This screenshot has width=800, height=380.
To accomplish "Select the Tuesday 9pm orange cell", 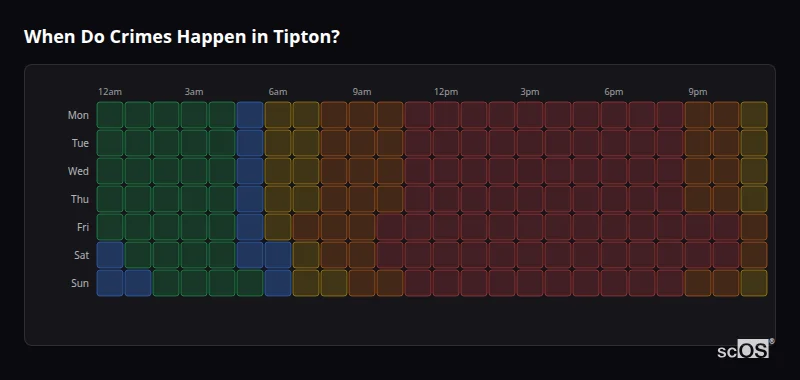I will pos(698,143).
